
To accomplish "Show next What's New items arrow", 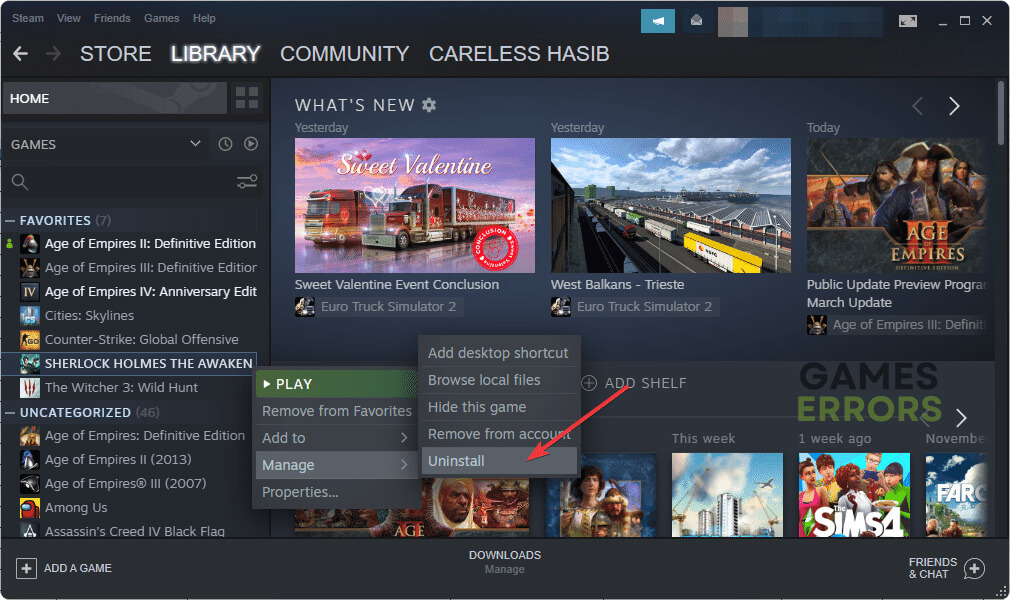I will [x=954, y=106].
